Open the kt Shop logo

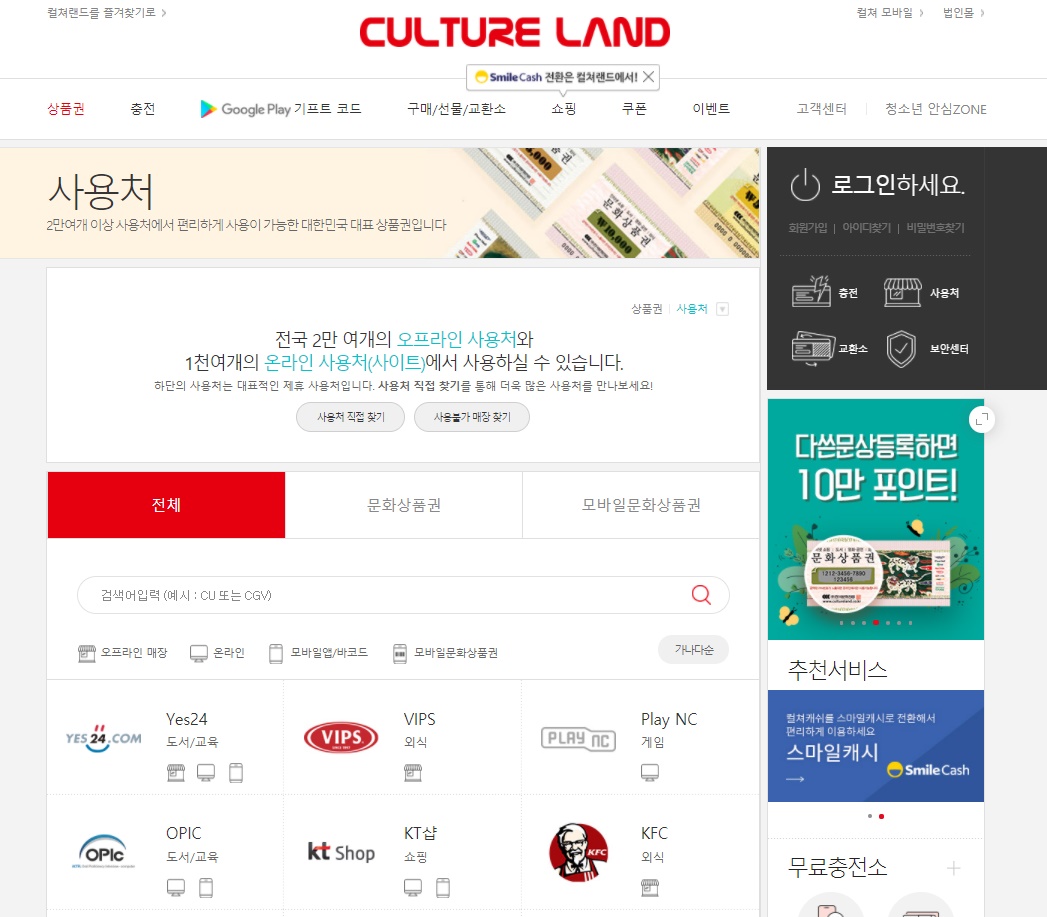coord(341,852)
